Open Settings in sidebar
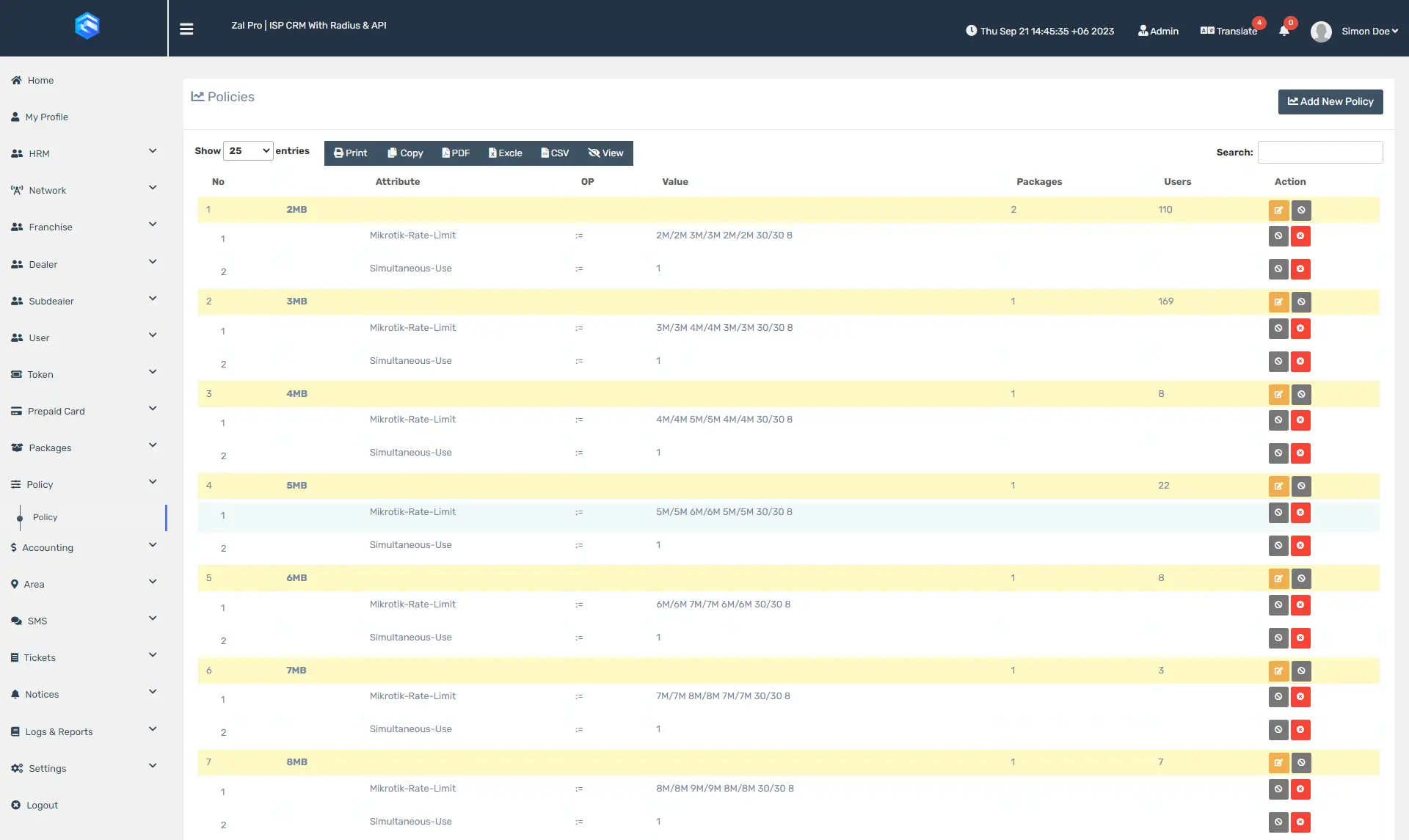Viewport: 1409px width, 840px height. coord(84,768)
